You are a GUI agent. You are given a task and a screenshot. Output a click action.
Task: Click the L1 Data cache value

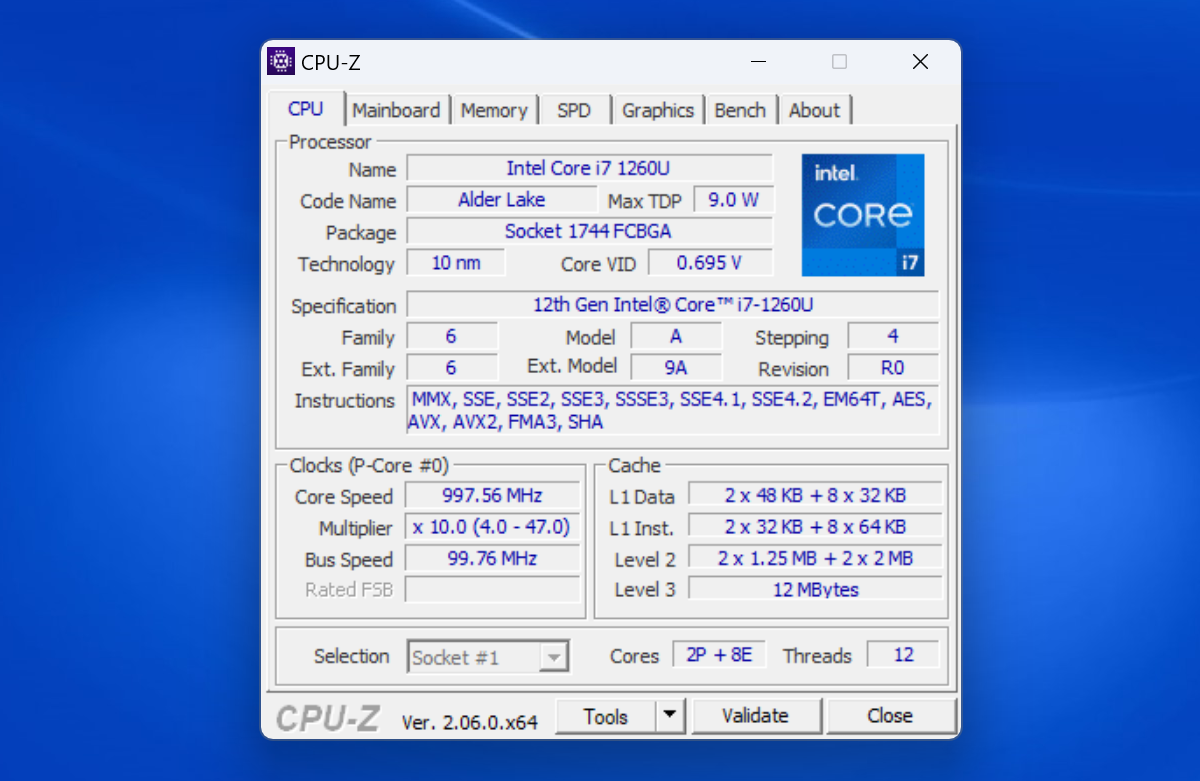tap(815, 495)
